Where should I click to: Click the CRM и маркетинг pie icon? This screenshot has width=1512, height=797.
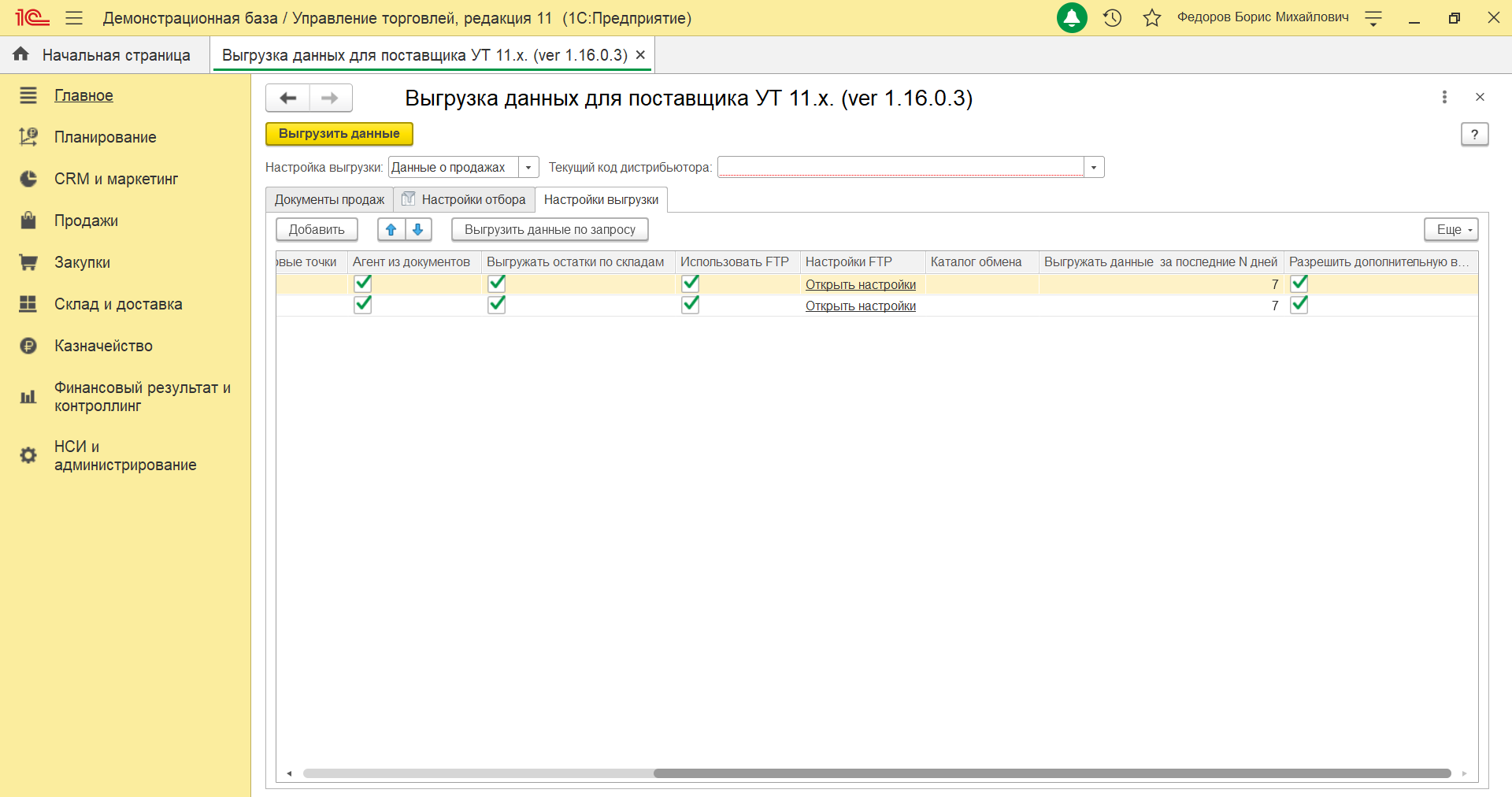click(28, 179)
